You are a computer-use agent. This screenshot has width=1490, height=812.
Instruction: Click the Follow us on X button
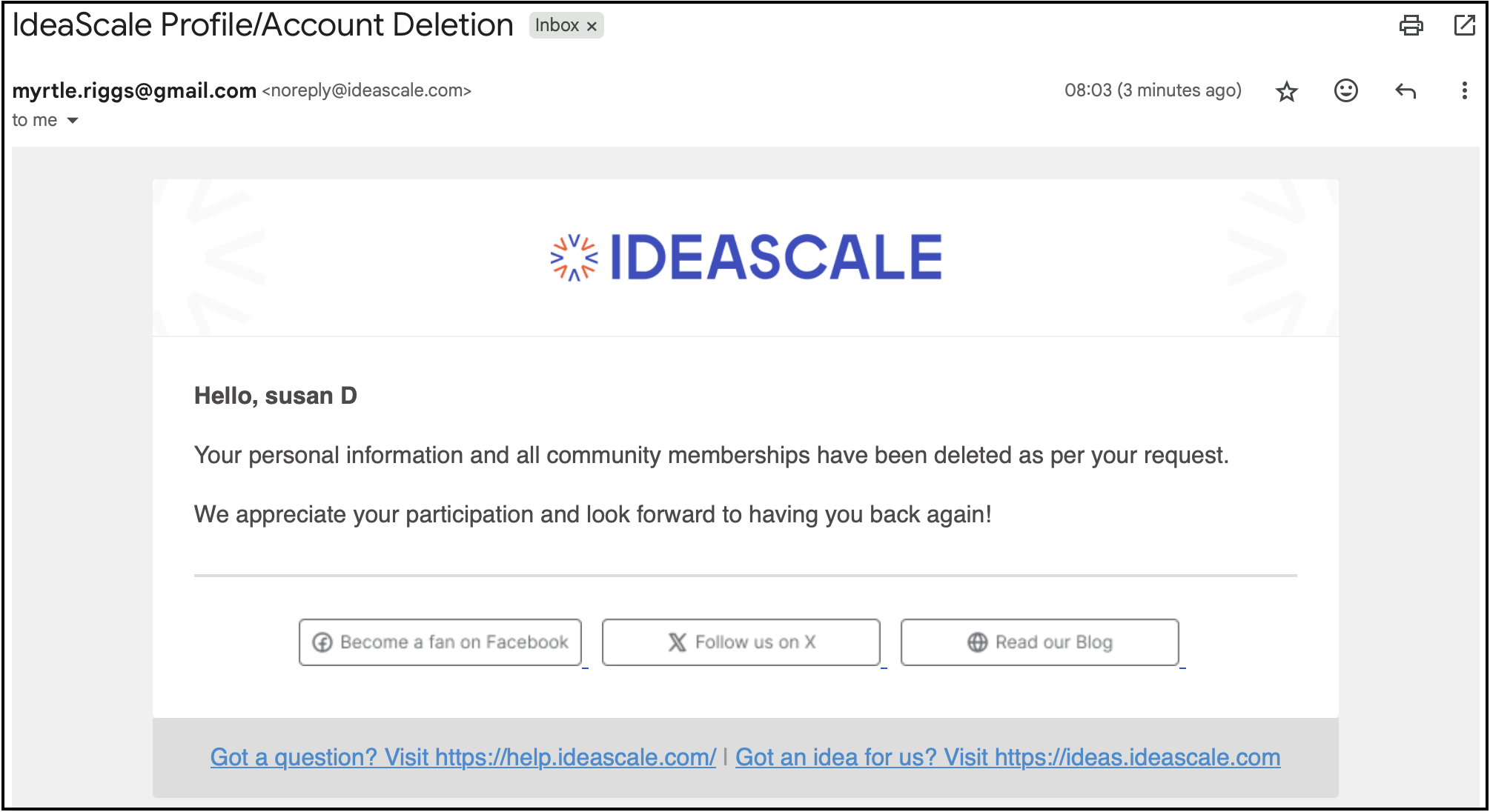tap(741, 642)
